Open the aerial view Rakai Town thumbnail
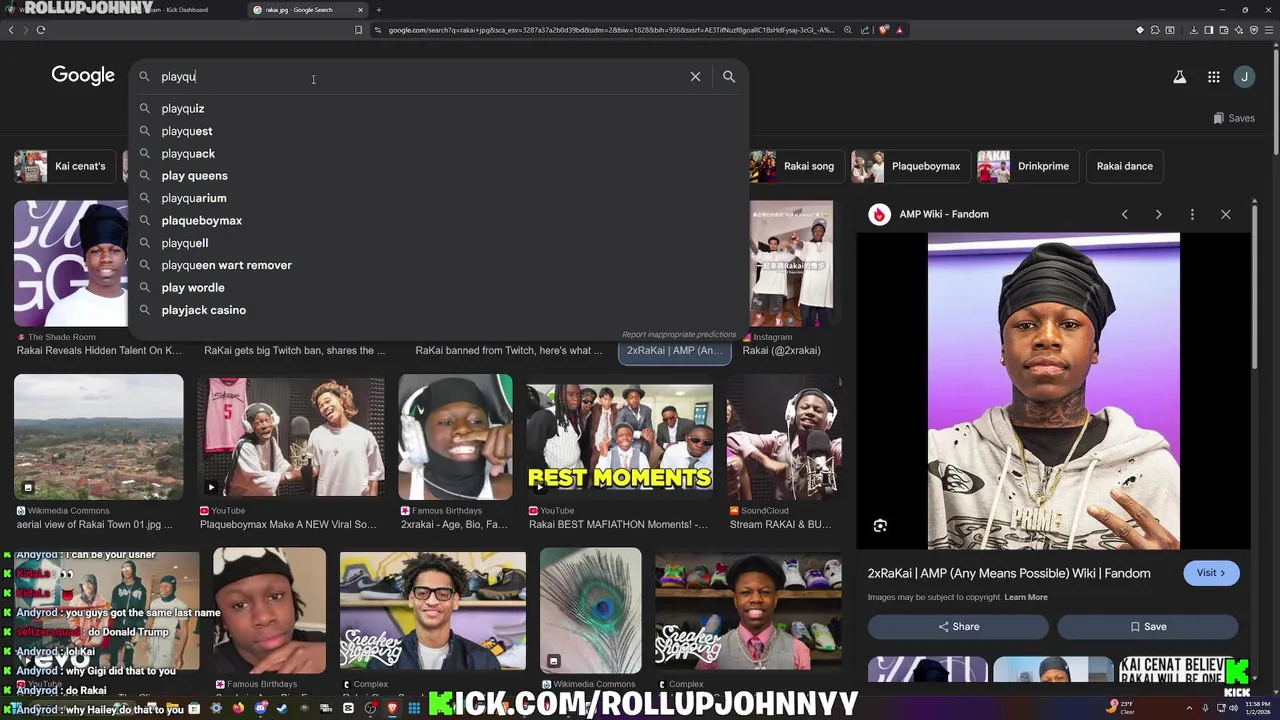The width and height of the screenshot is (1280, 720). tap(99, 437)
